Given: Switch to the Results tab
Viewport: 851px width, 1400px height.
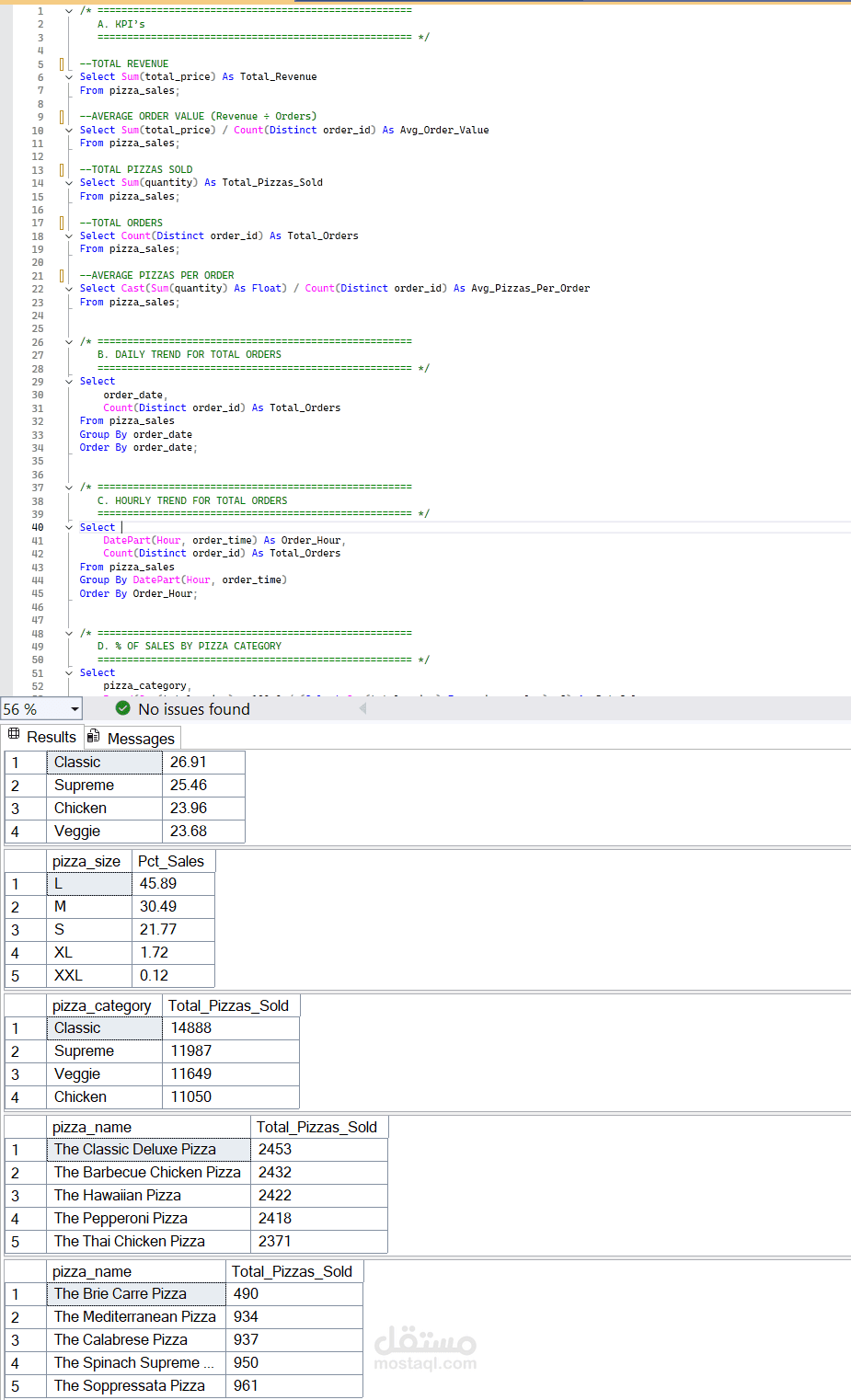Looking at the screenshot, I should pos(51,737).
